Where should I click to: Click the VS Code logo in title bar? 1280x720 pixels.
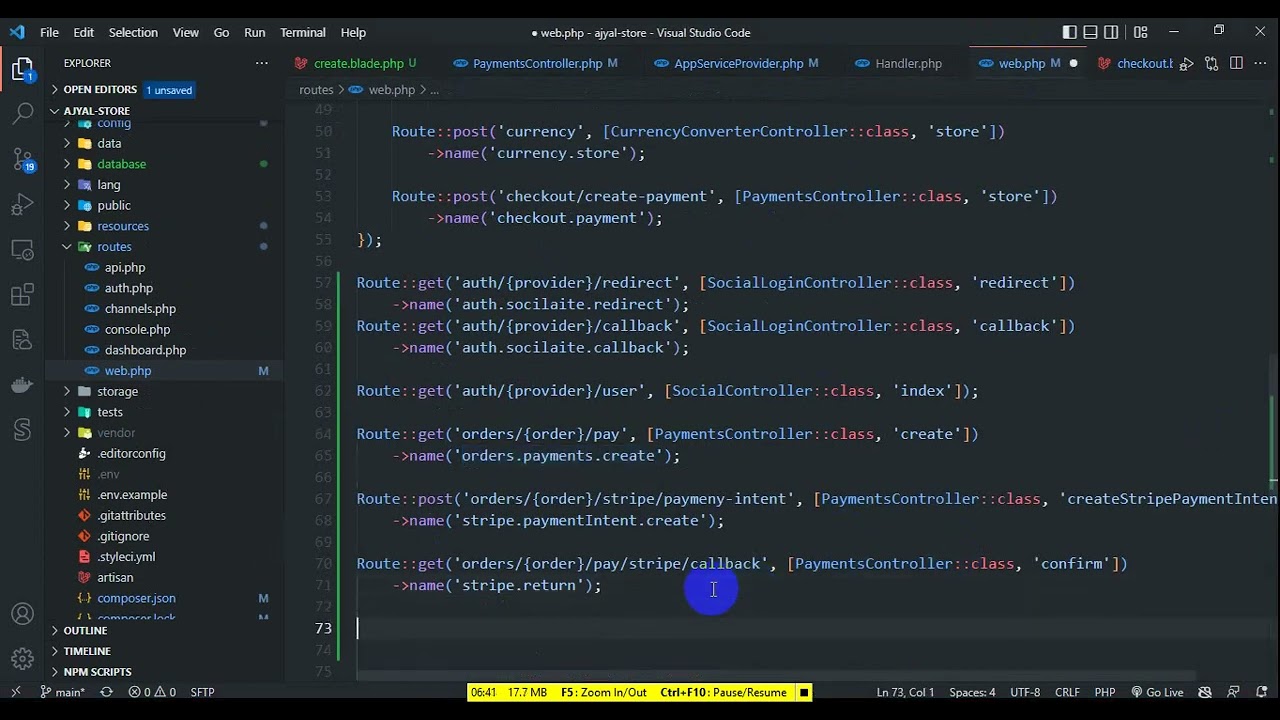pyautogui.click(x=16, y=32)
